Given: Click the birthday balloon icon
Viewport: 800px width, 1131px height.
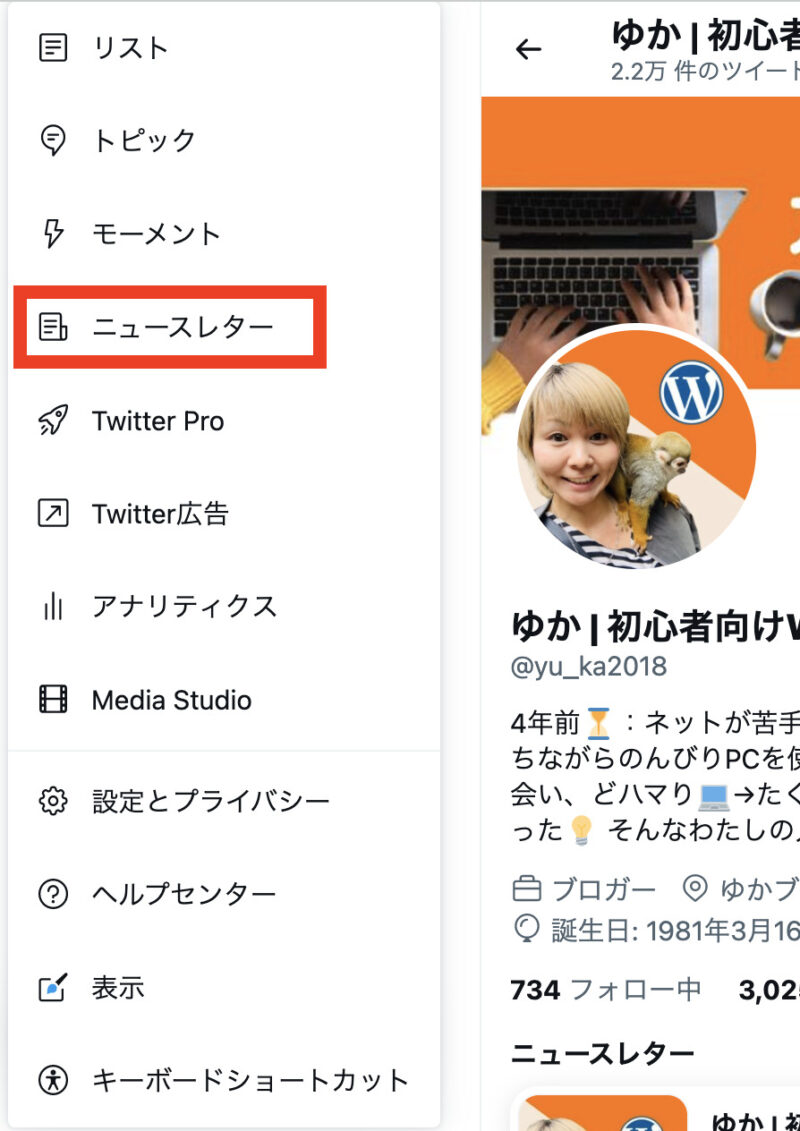Looking at the screenshot, I should pyautogui.click(x=527, y=930).
